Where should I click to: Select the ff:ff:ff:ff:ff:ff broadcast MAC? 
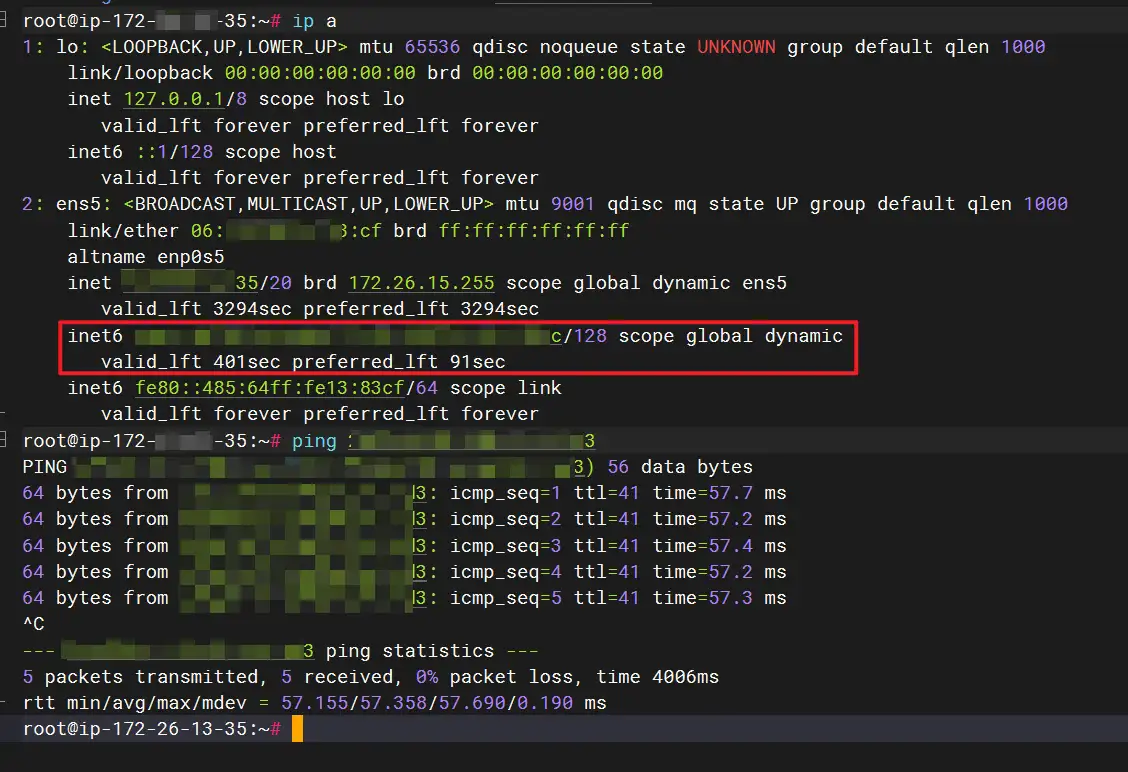(x=534, y=230)
